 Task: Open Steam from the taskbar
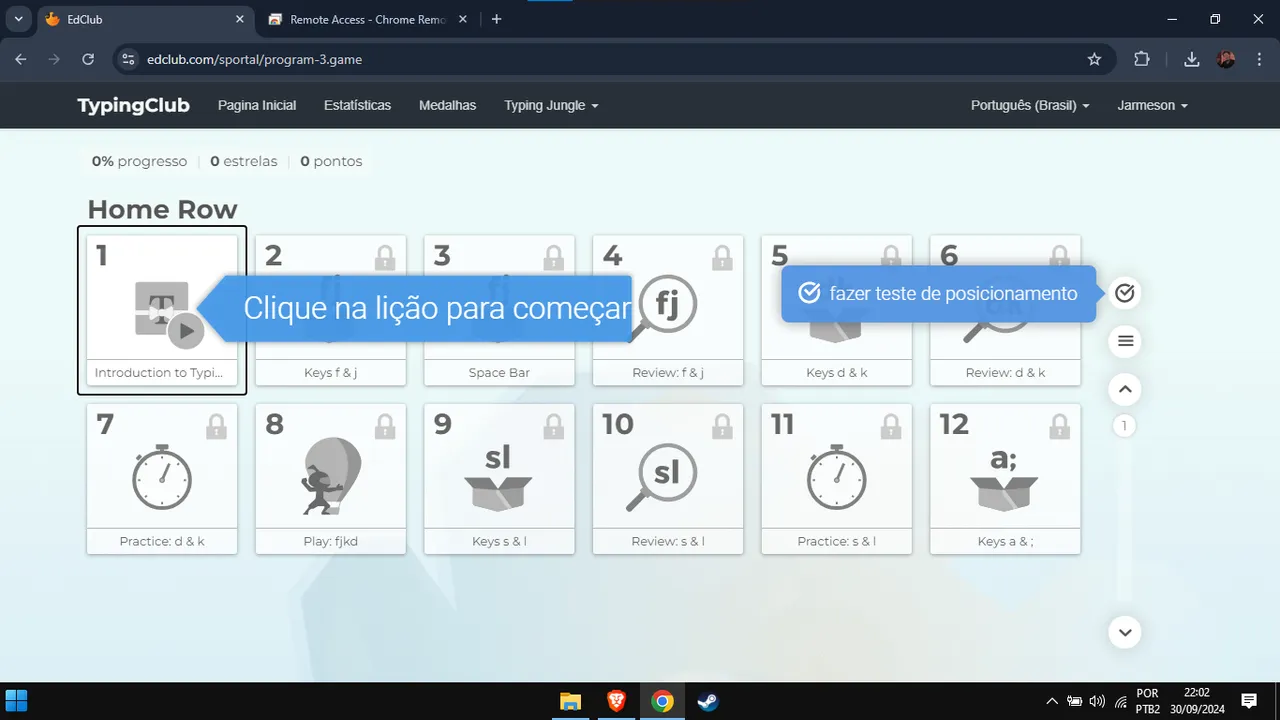coord(708,701)
